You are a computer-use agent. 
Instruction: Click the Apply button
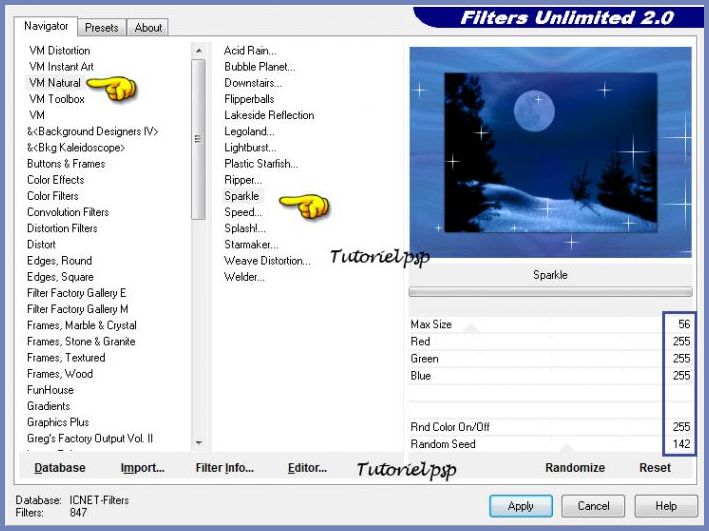(x=520, y=506)
